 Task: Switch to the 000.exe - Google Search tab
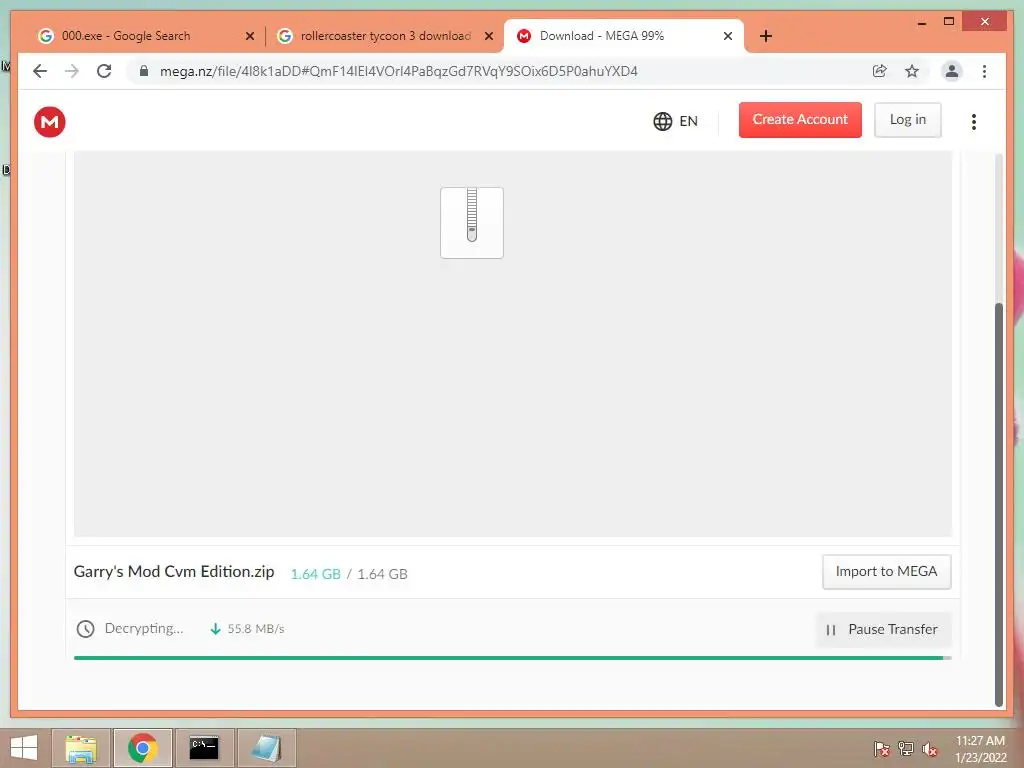pyautogui.click(x=146, y=36)
